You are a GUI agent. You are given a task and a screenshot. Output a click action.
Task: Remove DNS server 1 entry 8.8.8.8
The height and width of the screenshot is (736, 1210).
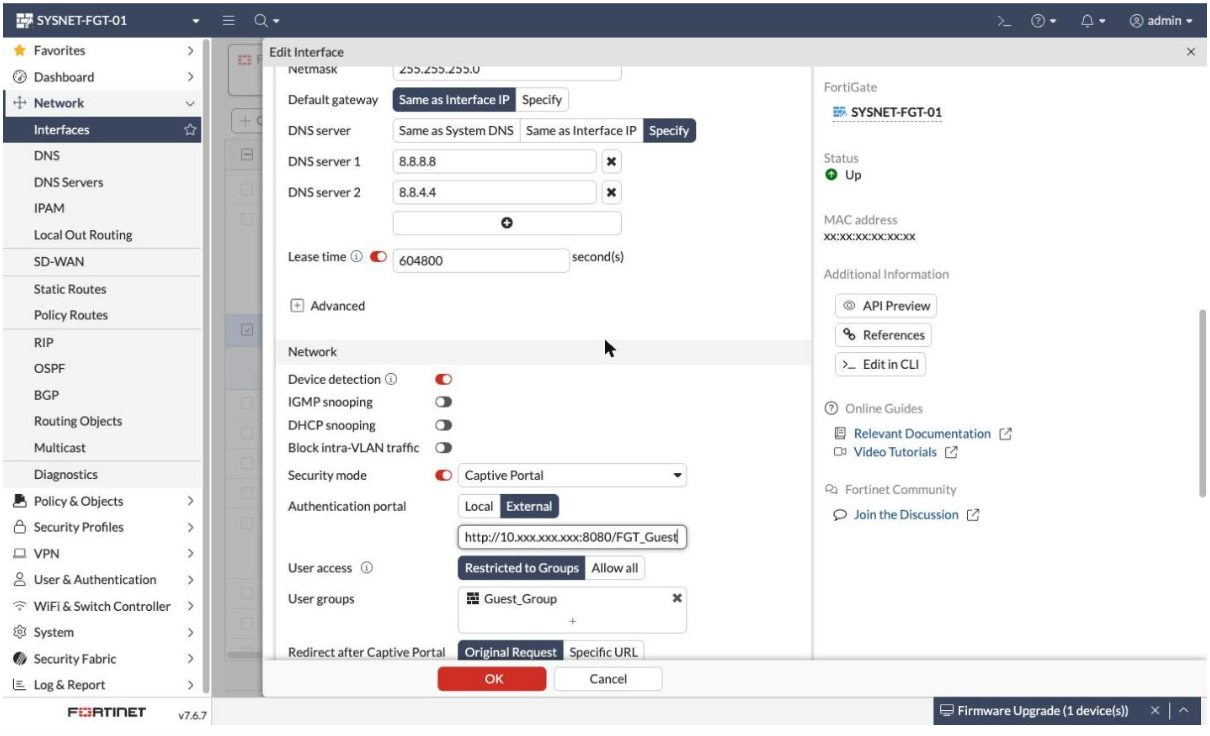612,162
